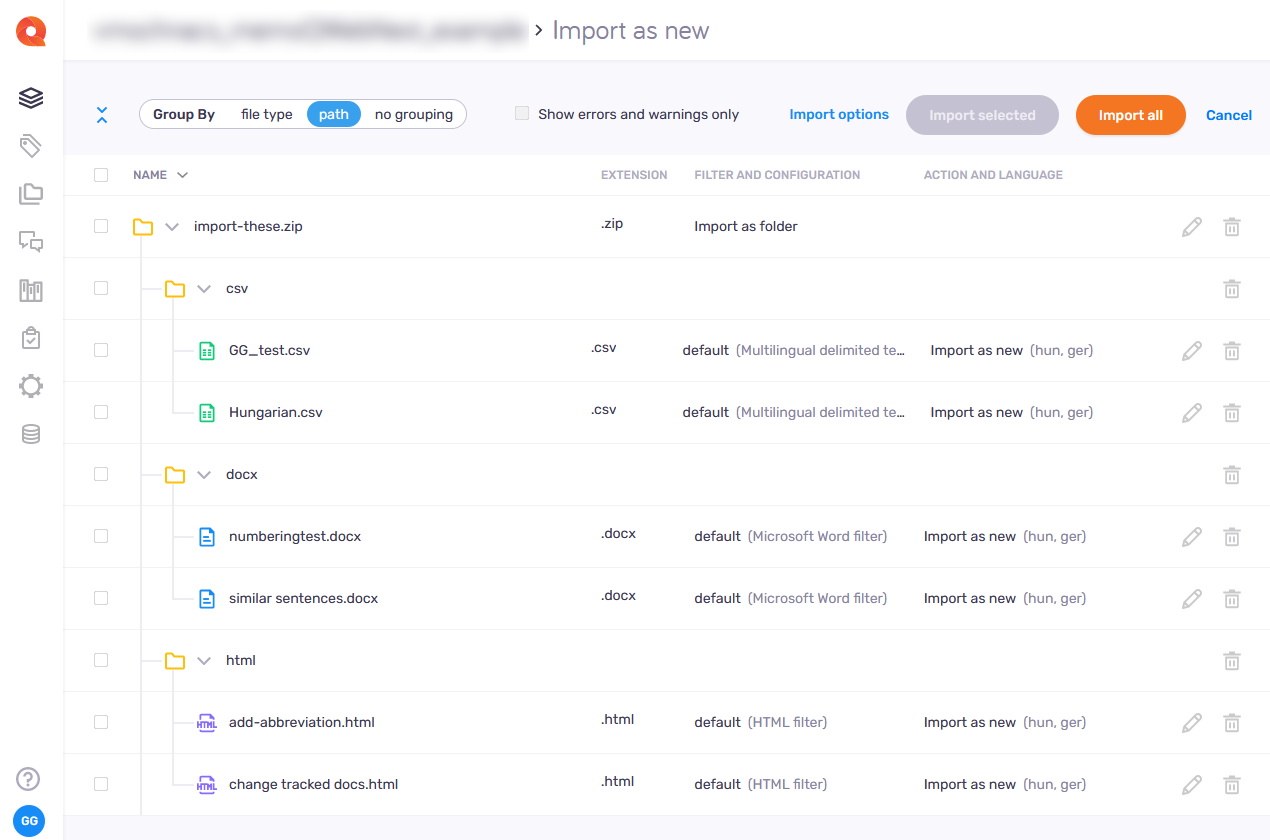The width and height of the screenshot is (1270, 840).
Task: Tick the select-all checkbox in header
Action: tap(101, 175)
